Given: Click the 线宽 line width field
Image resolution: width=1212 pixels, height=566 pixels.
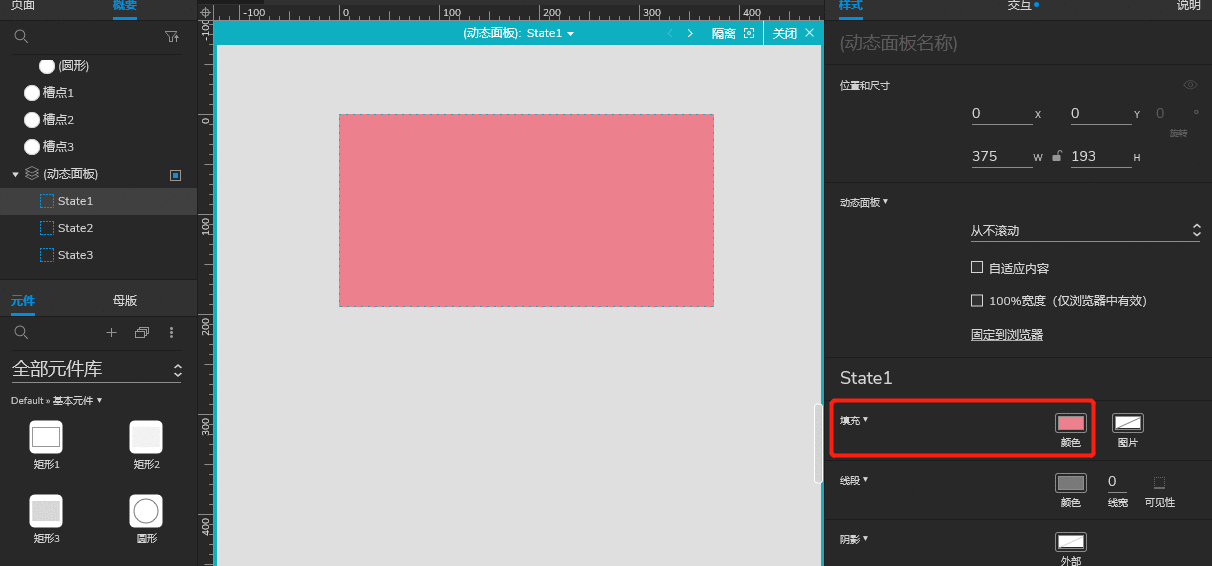Looking at the screenshot, I should pos(1118,482).
